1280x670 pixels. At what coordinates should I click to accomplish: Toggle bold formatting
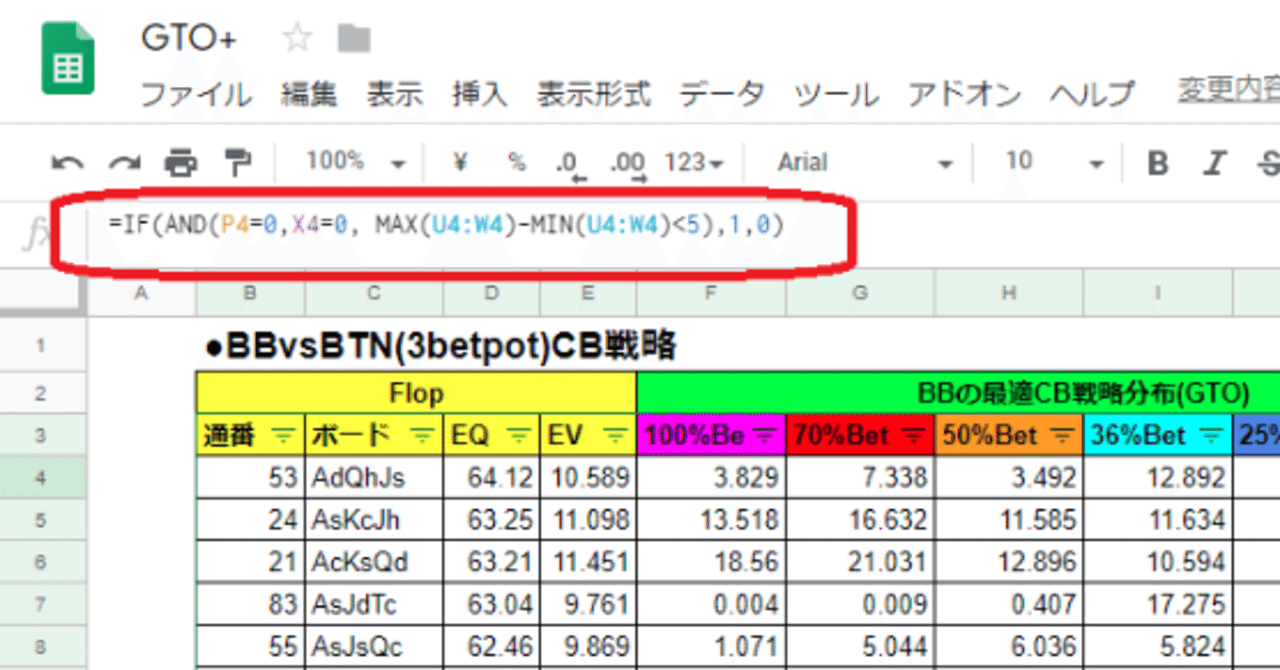(x=1155, y=161)
